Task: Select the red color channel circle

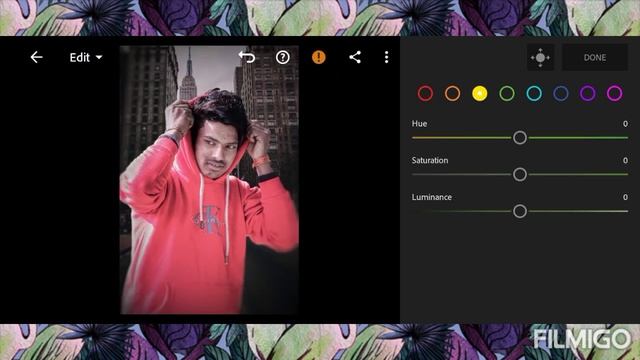Action: pos(425,93)
